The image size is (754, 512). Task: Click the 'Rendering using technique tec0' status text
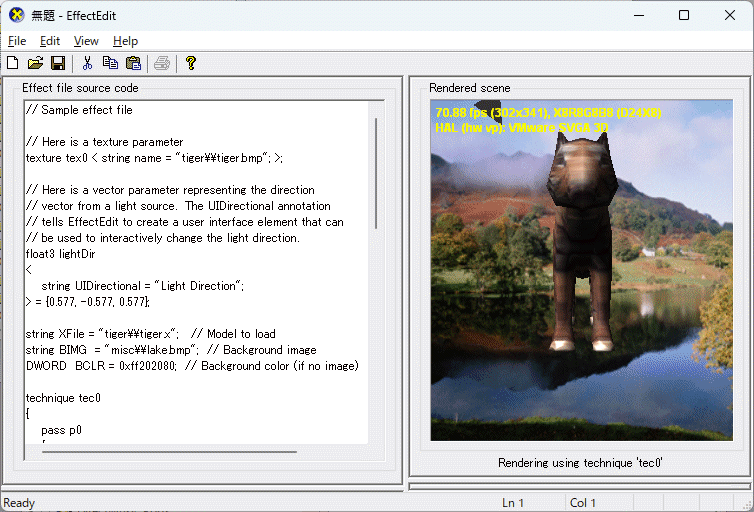[580, 463]
